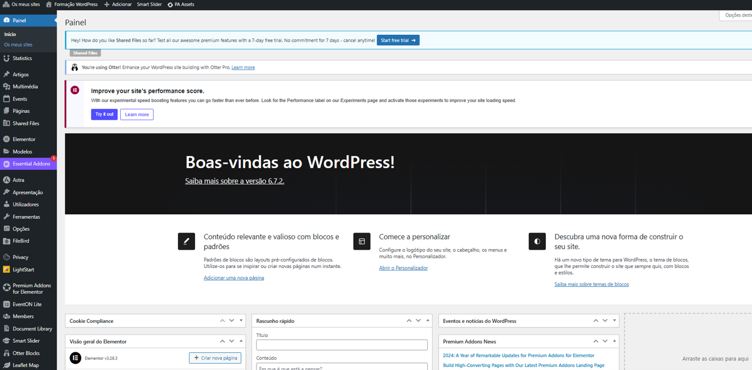
Task: Toggle the Eventos e notícias do WordPress panel
Action: tap(615, 321)
